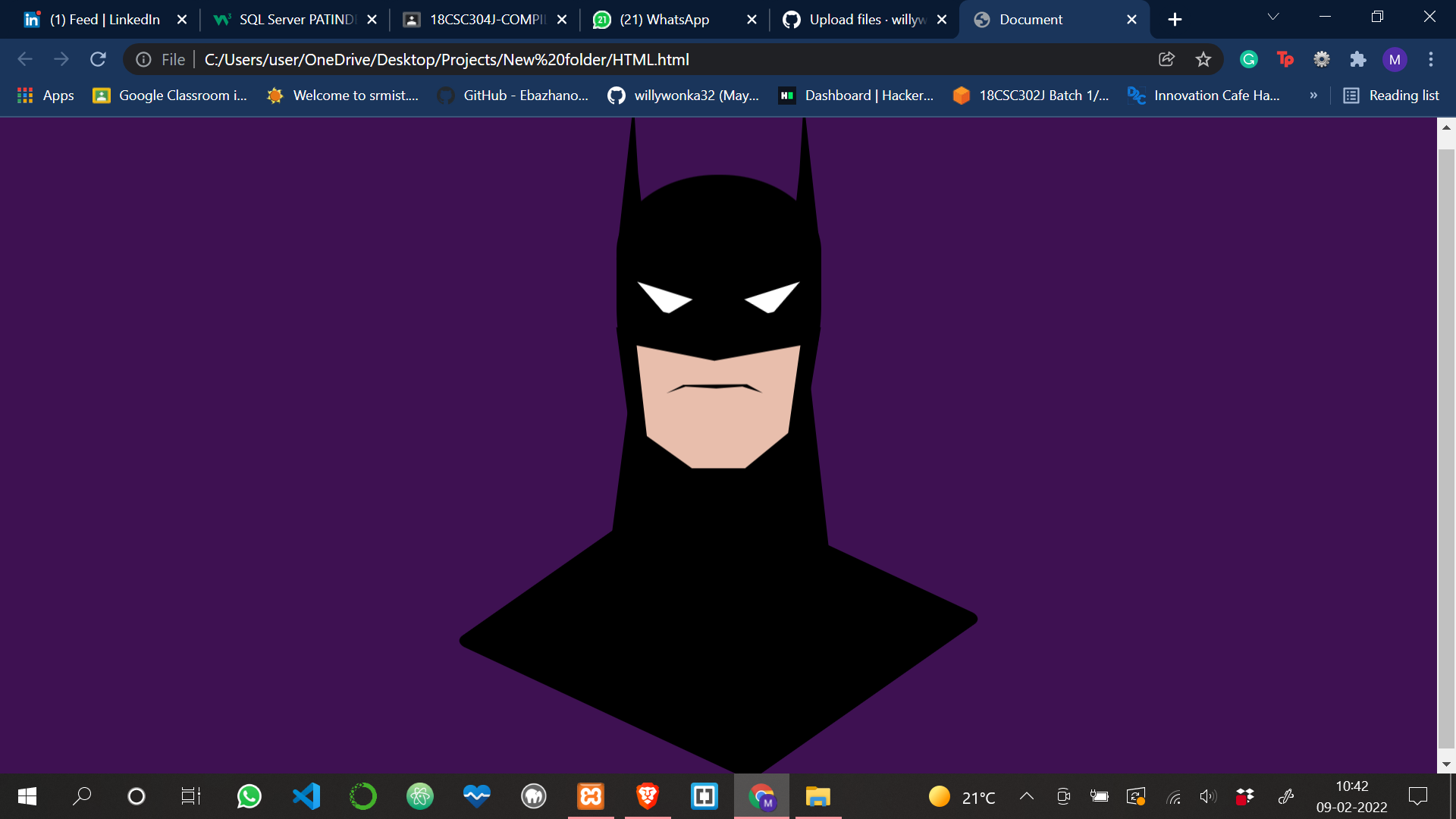Screen dimensions: 1456x819
Task: Open Visual Studio Code from the taskbar
Action: coord(306,796)
